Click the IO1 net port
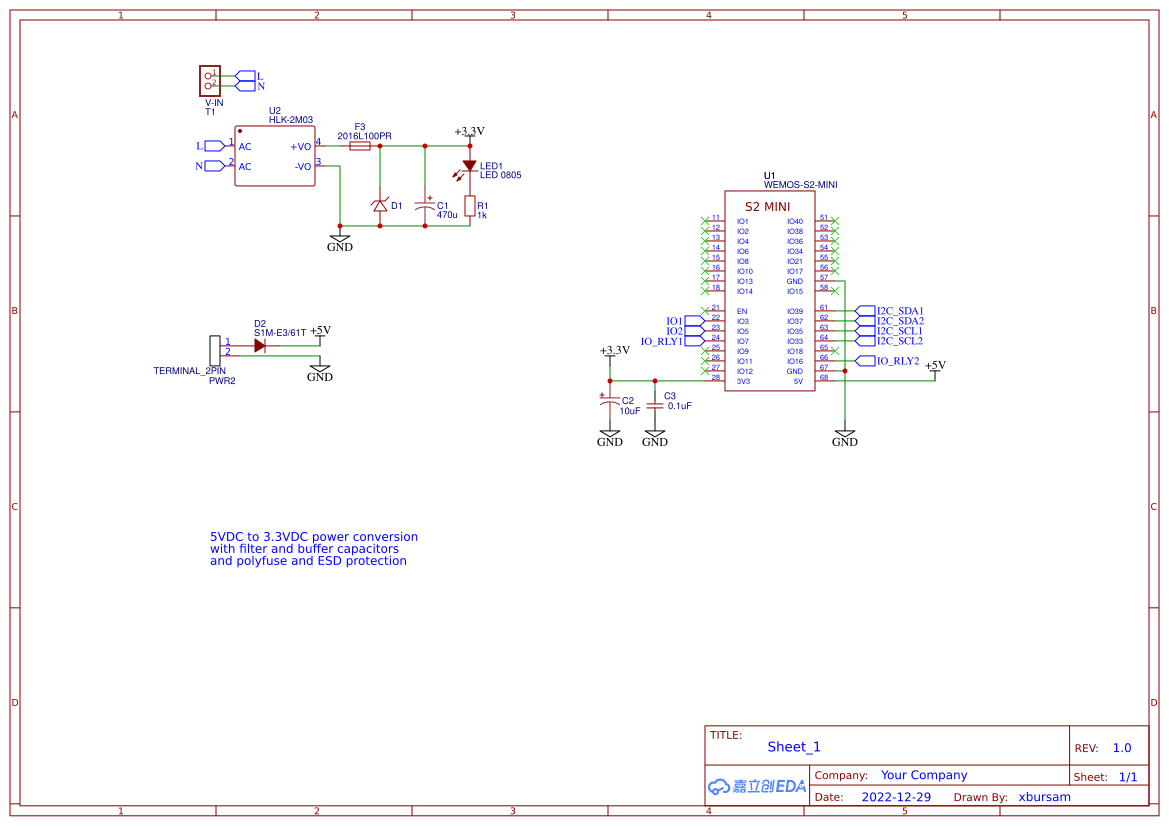 tap(685, 321)
